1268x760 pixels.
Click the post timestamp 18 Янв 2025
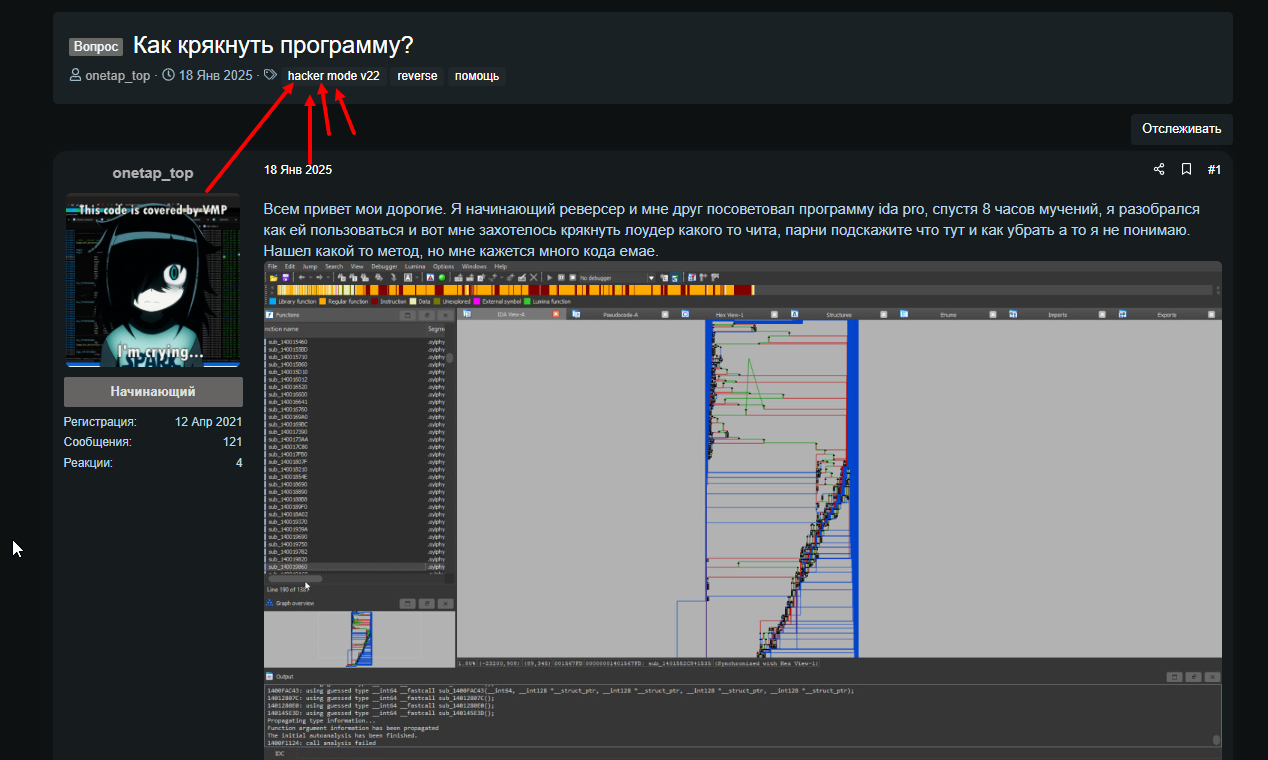(x=298, y=170)
